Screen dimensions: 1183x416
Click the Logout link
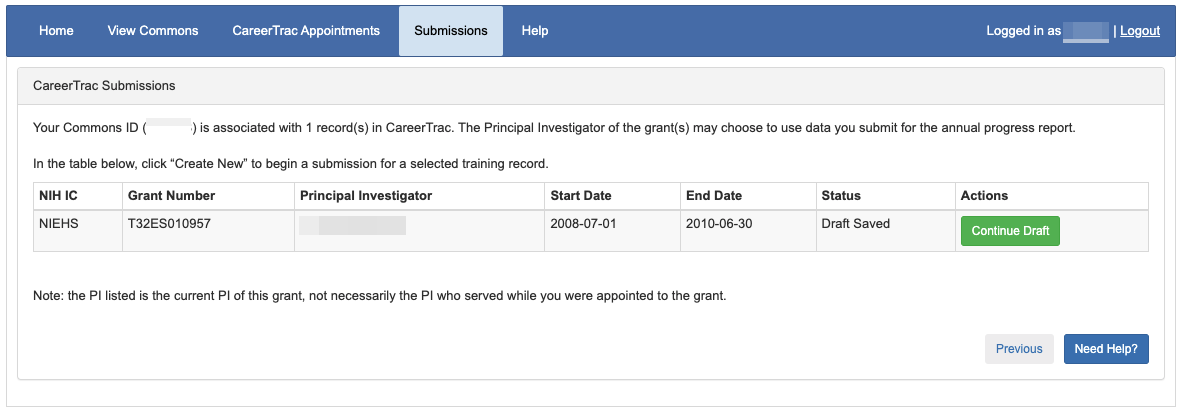[1140, 31]
